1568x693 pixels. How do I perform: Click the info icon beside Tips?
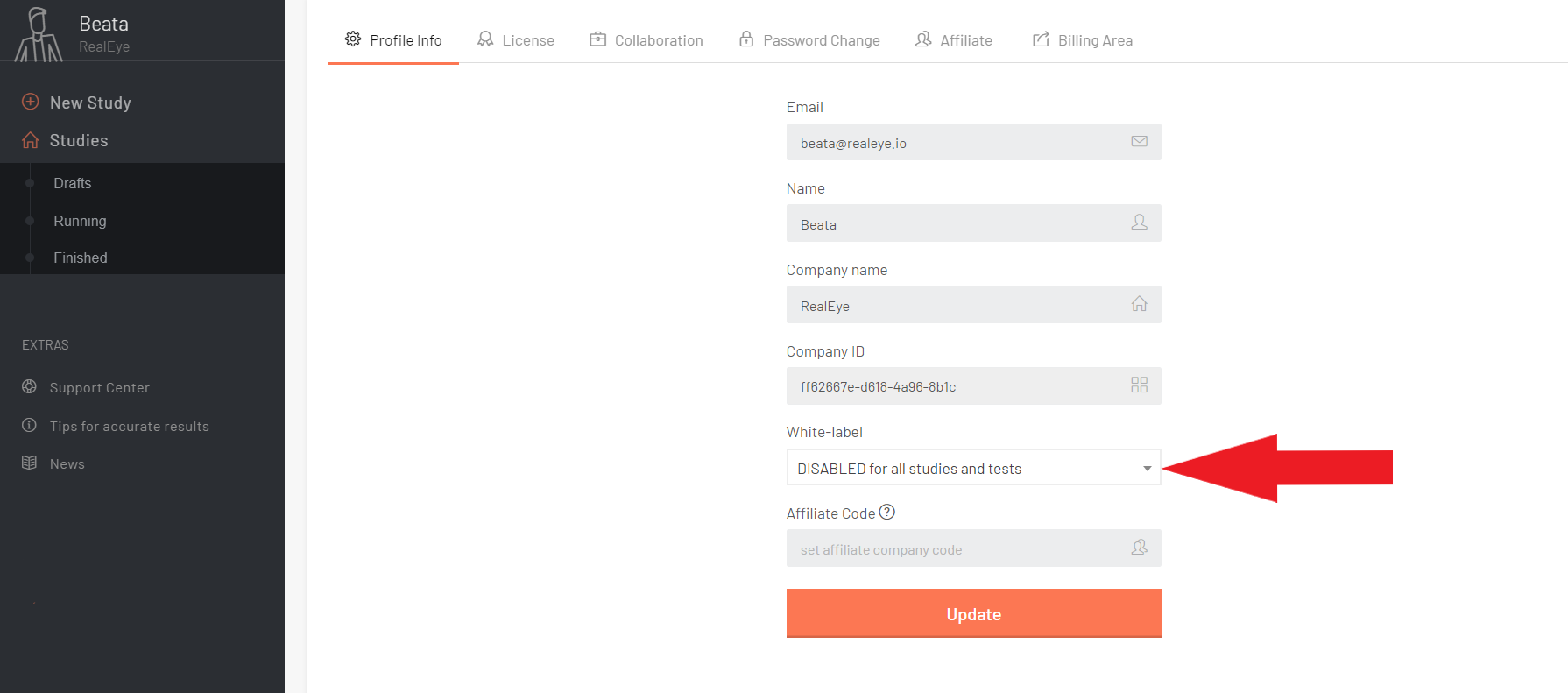[29, 425]
